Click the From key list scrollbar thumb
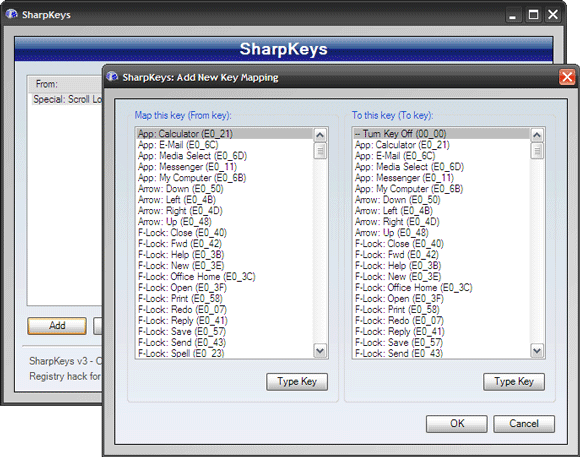 click(x=320, y=151)
